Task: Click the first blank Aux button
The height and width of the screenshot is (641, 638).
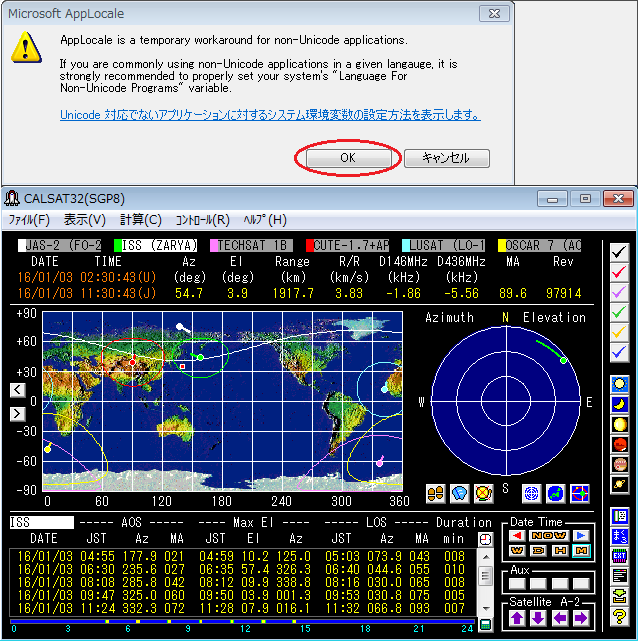Action: click(517, 584)
